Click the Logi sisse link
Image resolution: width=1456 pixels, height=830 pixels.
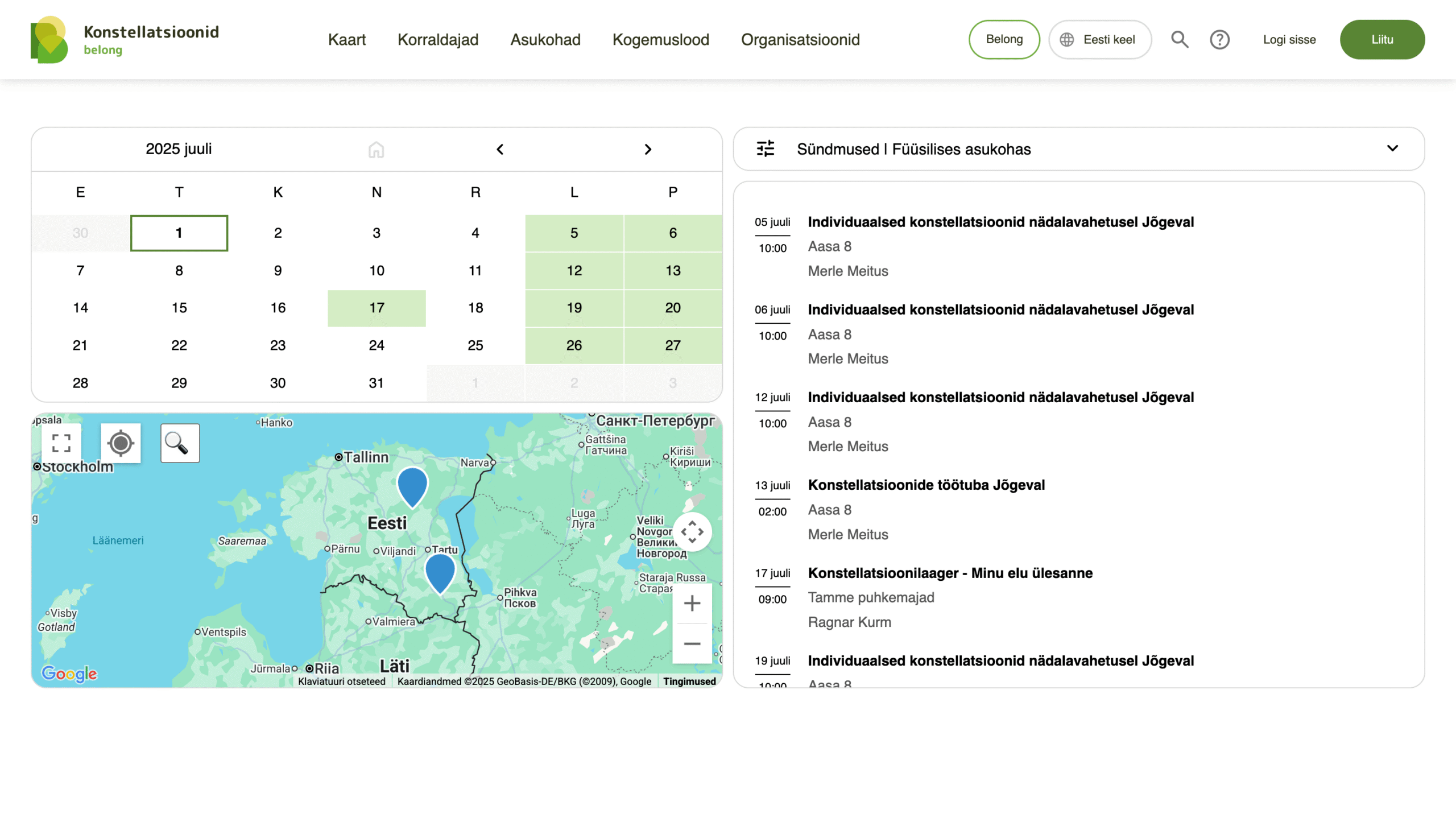pyautogui.click(x=1289, y=39)
